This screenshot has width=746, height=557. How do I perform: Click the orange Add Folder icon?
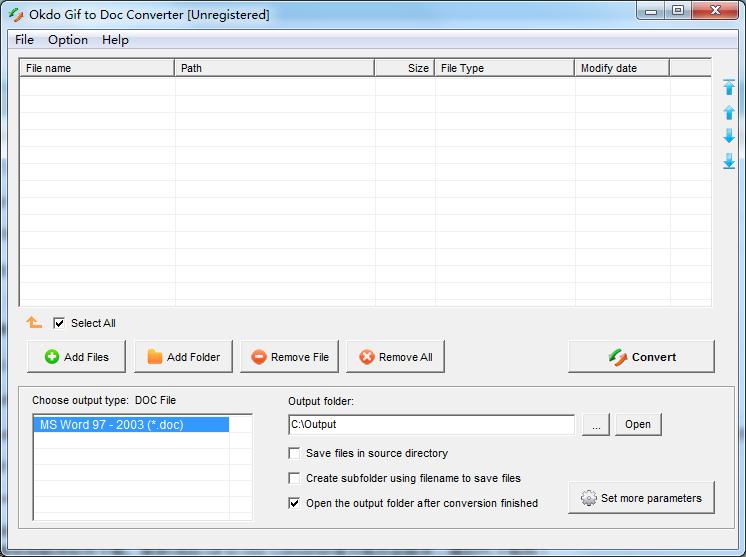pos(155,356)
